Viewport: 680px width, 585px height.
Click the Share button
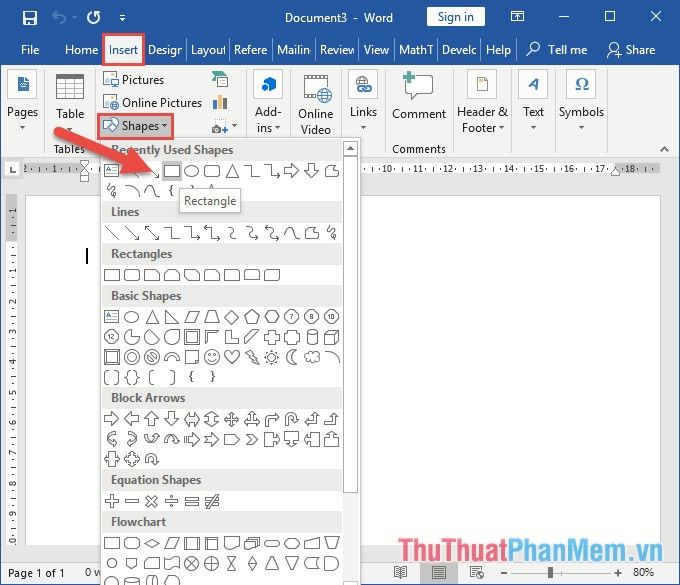click(x=631, y=50)
